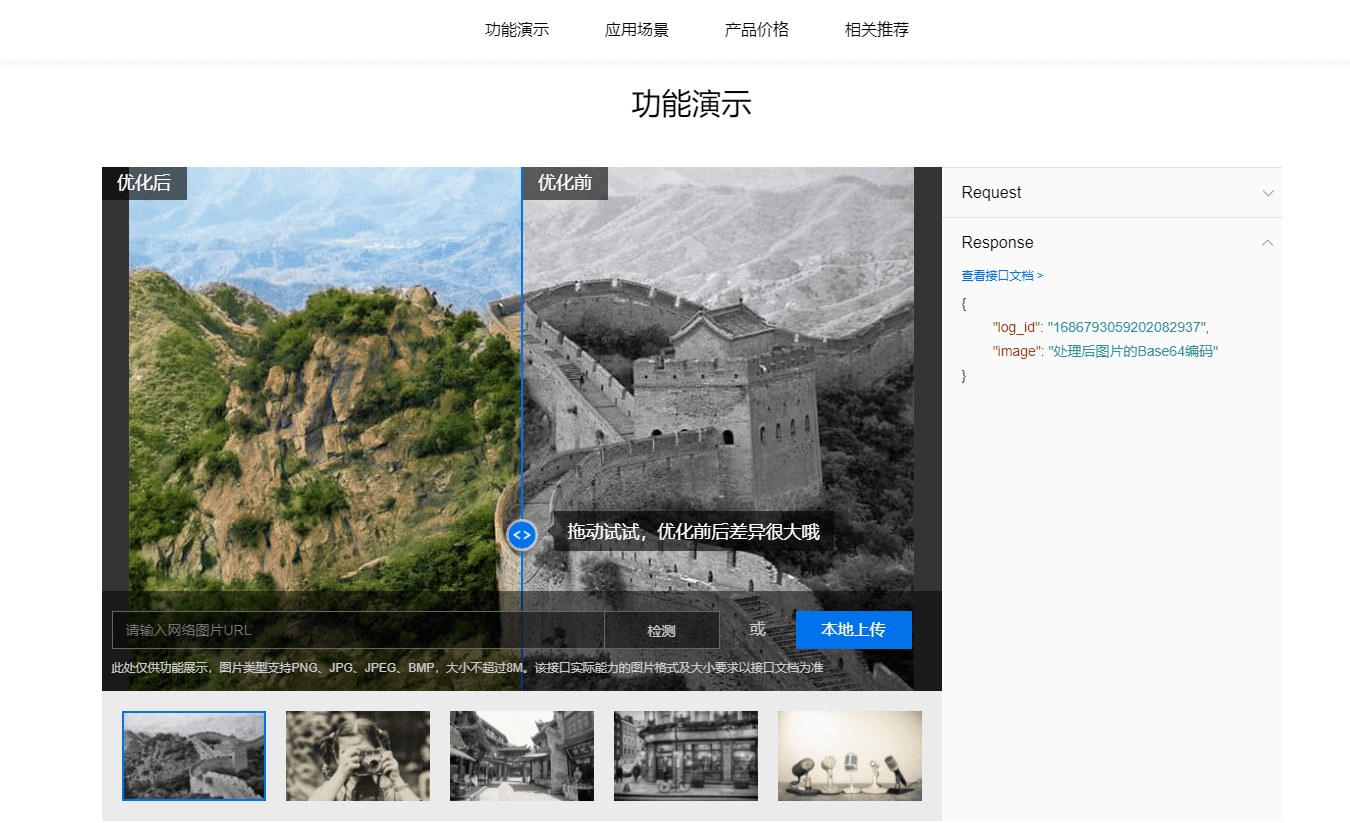The image size is (1350, 823).
Task: Collapse the Response section chevron
Action: coord(1268,242)
